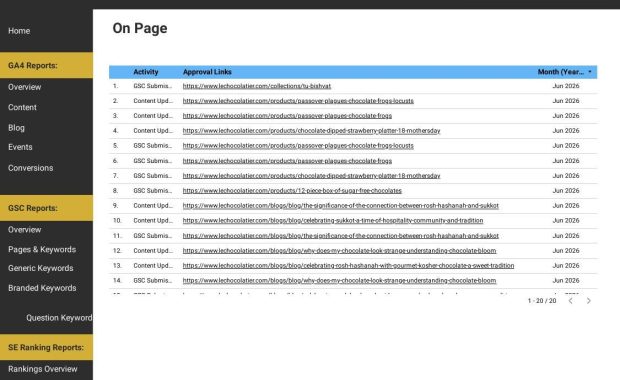This screenshot has height=380, width=620.
Task: Select the GSC Reports section header
Action: coord(46,208)
